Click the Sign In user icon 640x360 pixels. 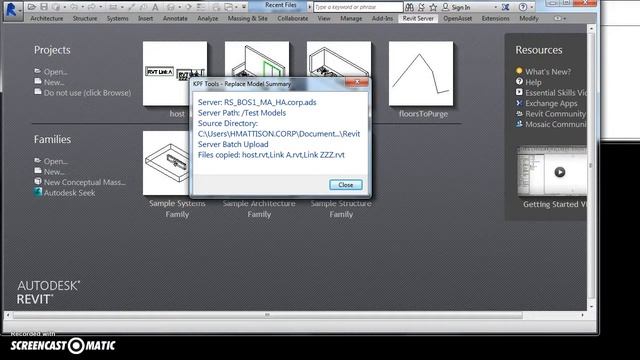[446, 7]
